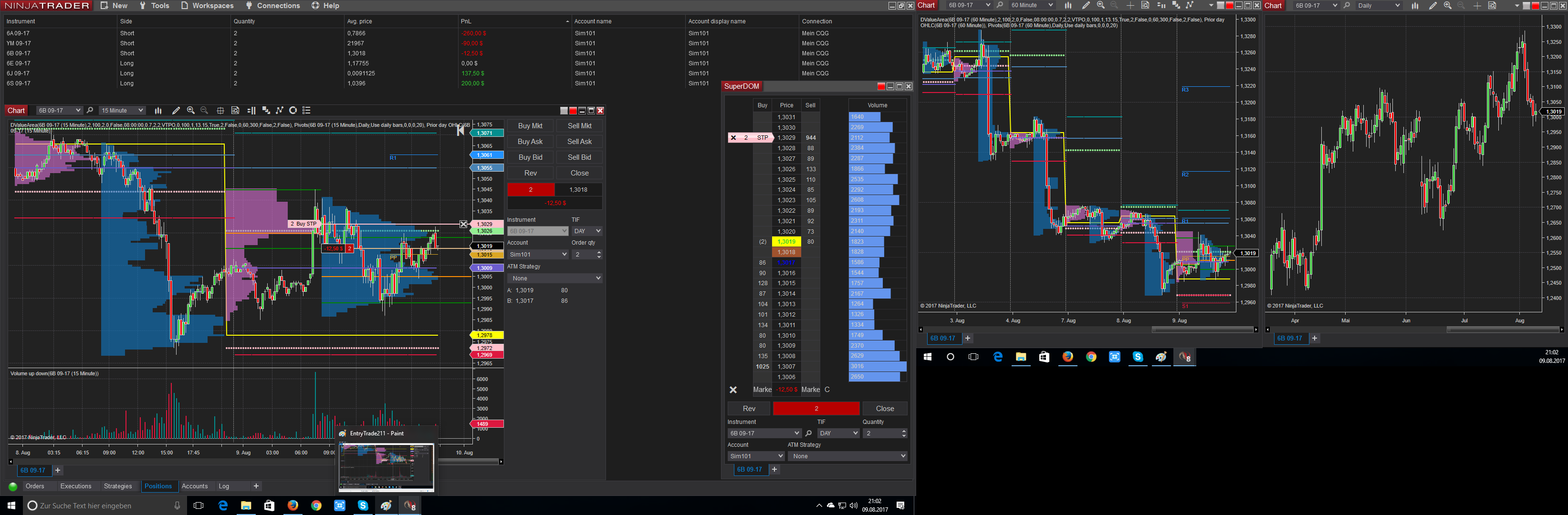
Task: Click Rev button in SuperDOM
Action: (749, 409)
